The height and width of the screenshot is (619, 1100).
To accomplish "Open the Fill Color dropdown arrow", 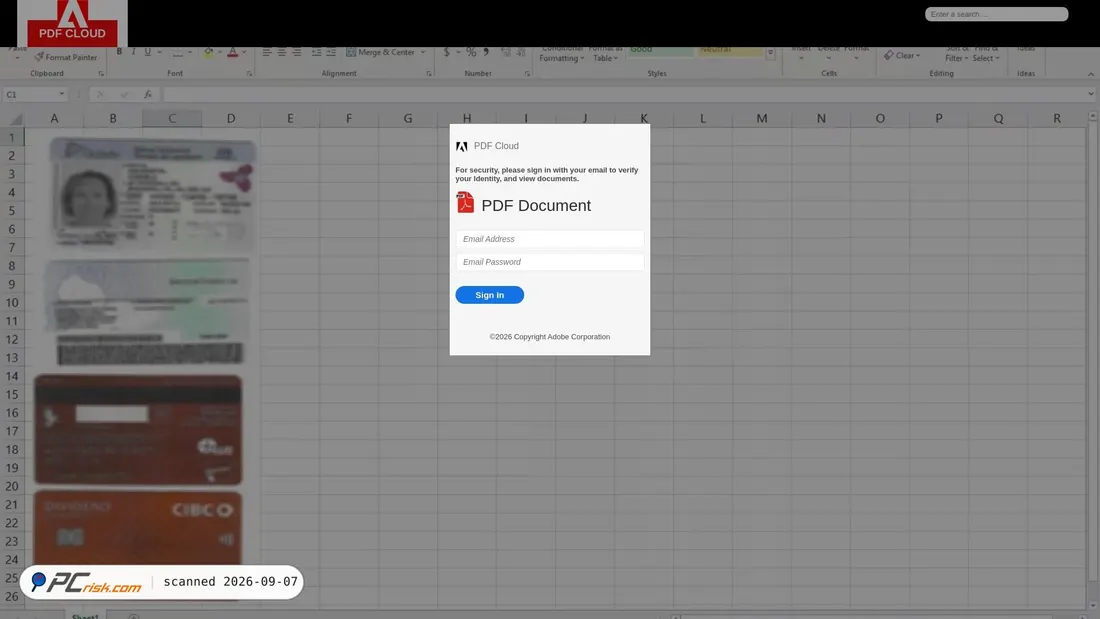I will (220, 52).
